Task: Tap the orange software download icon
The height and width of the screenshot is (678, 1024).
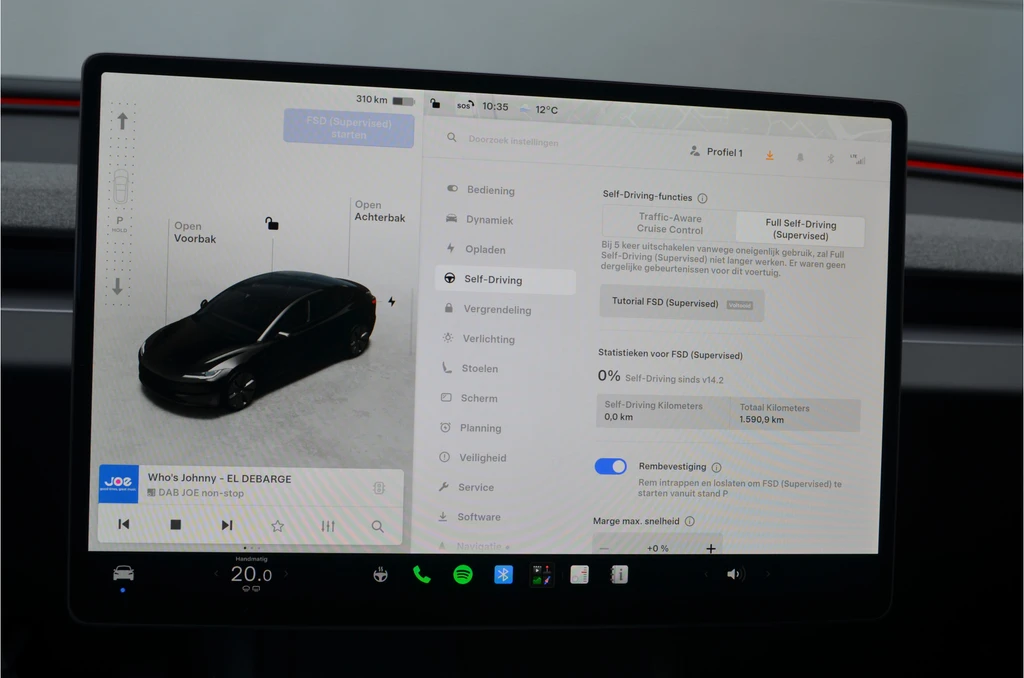Action: coord(770,155)
